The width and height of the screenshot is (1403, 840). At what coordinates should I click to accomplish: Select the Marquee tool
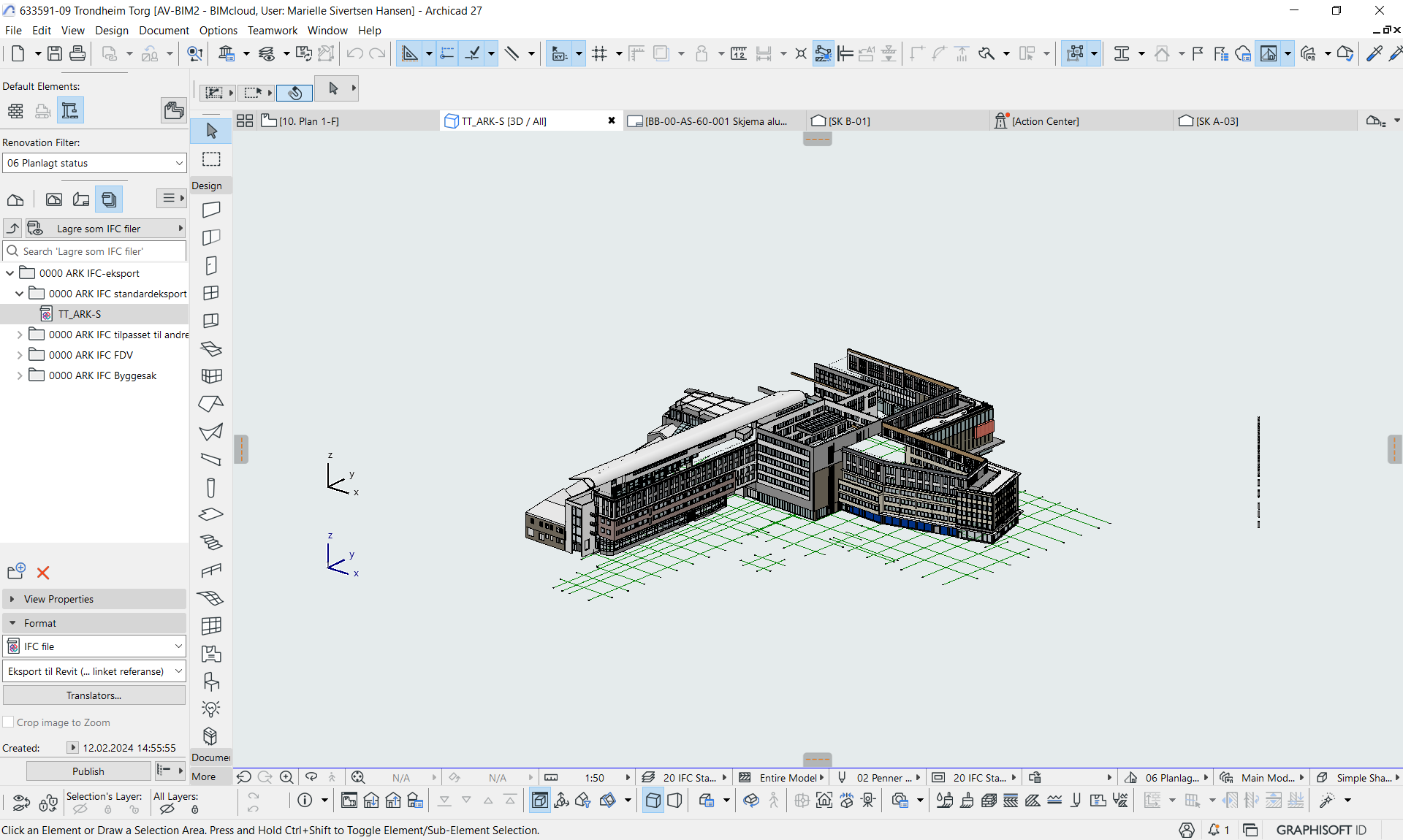[211, 159]
